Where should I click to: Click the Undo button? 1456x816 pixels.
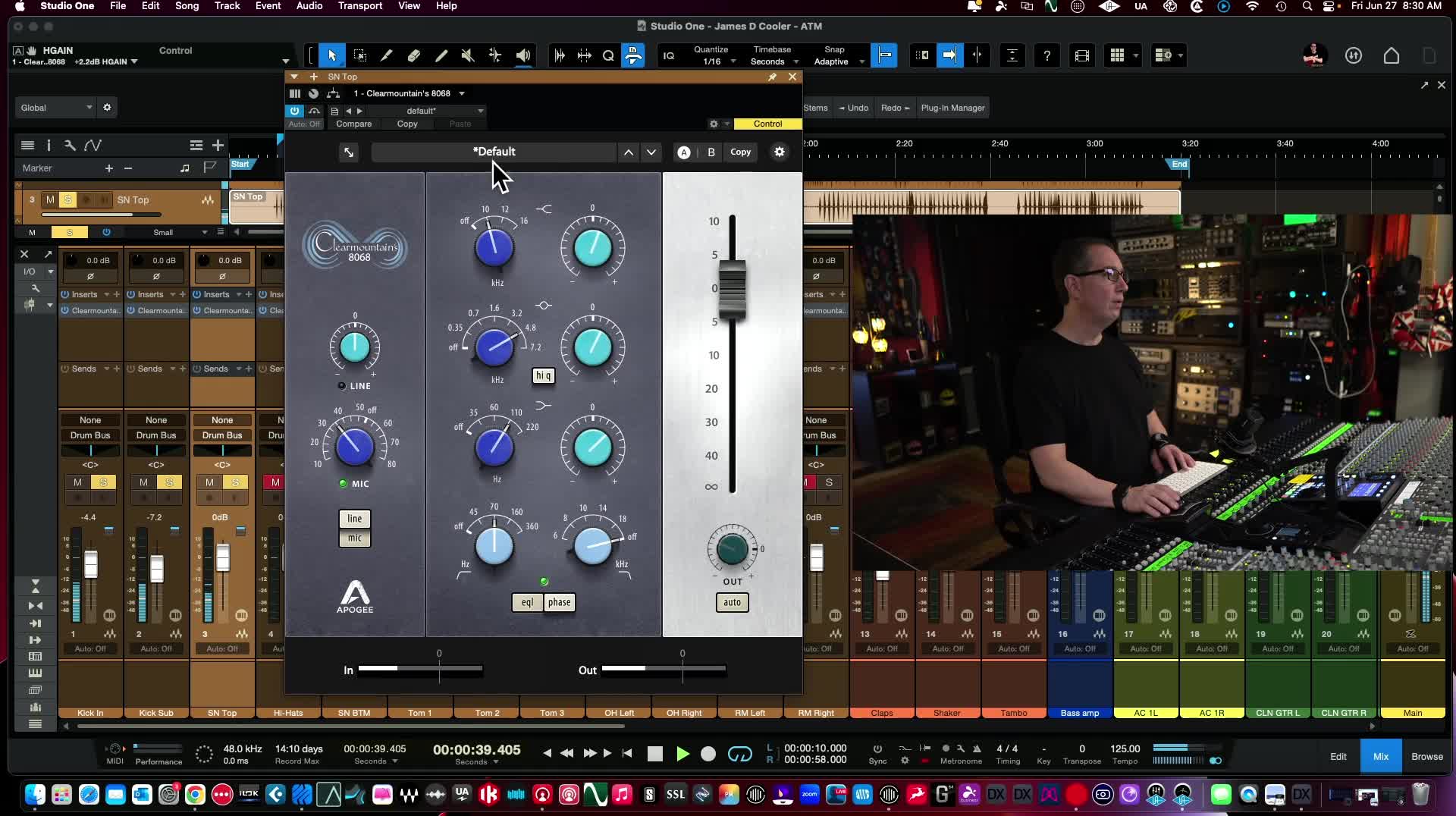pyautogui.click(x=853, y=108)
